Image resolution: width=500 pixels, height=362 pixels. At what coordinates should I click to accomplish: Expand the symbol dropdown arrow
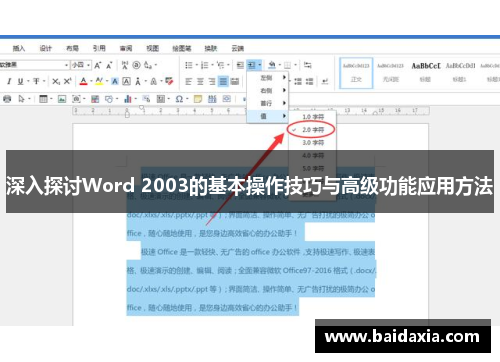pyautogui.click(x=187, y=99)
